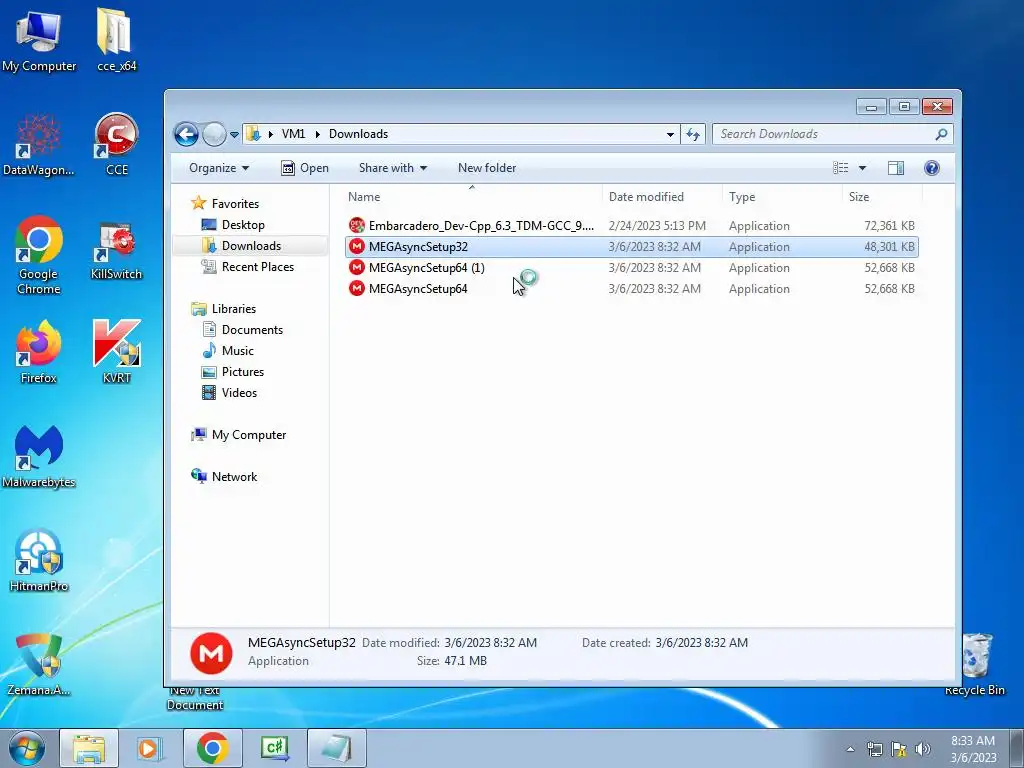The width and height of the screenshot is (1024, 768).
Task: Open My Computer desktop icon
Action: (x=39, y=40)
